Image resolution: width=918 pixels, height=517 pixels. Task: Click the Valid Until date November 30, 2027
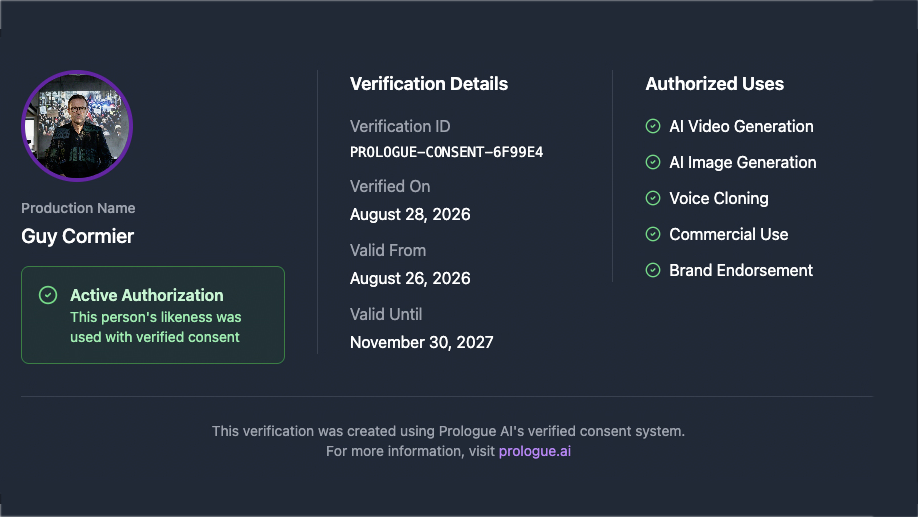pyautogui.click(x=422, y=342)
